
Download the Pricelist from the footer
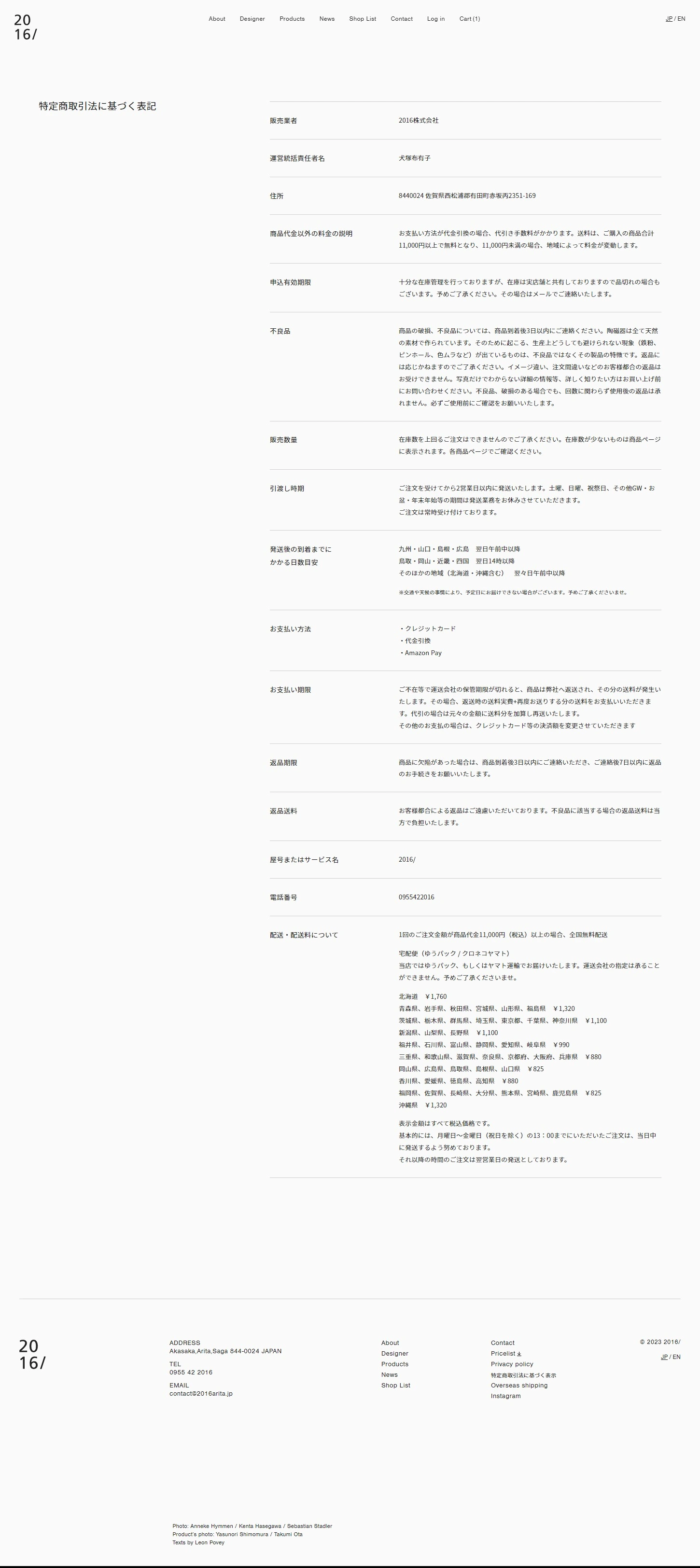(x=506, y=1354)
